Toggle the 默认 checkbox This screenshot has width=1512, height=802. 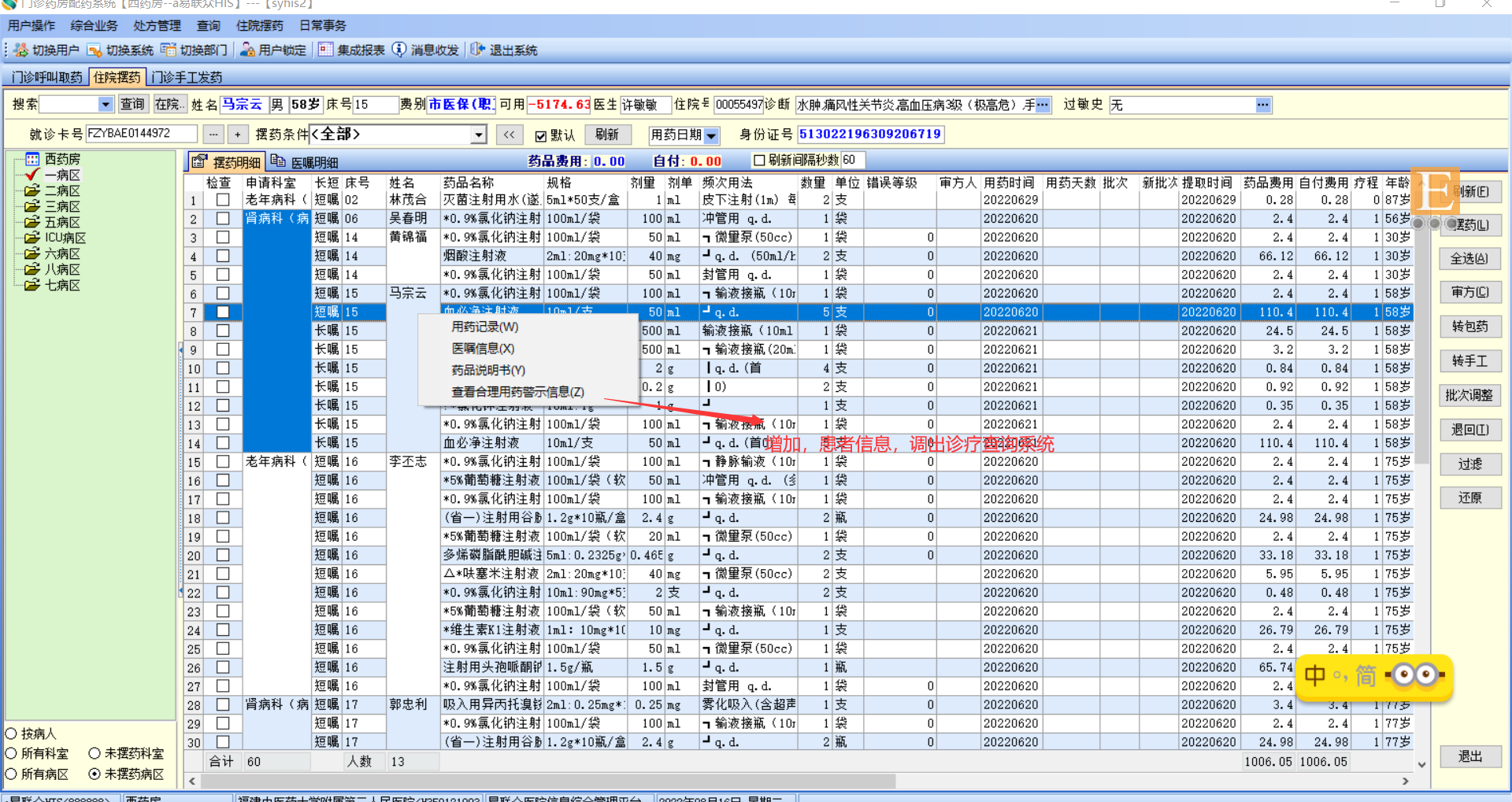[x=541, y=135]
